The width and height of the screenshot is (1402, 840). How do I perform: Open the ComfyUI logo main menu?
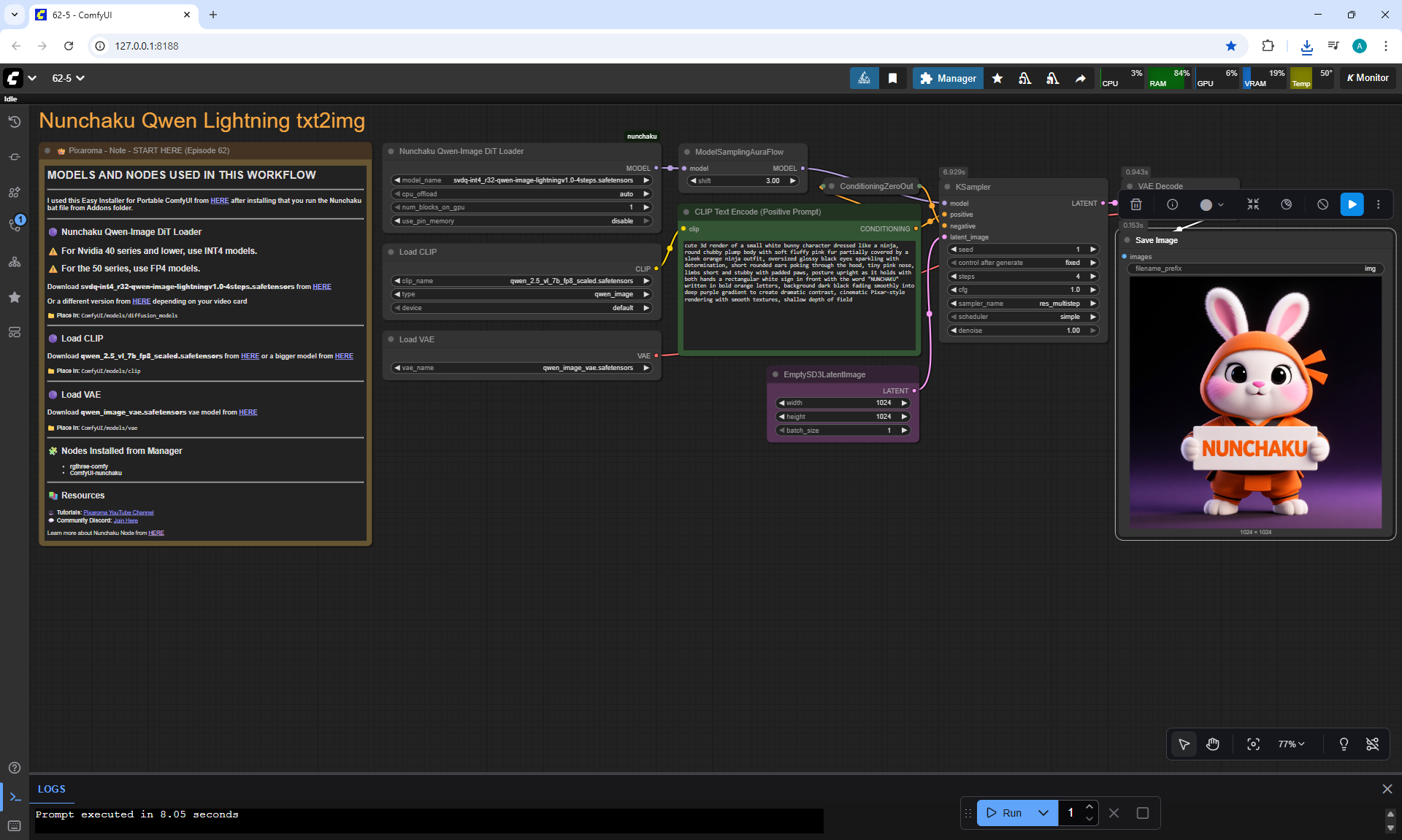13,78
